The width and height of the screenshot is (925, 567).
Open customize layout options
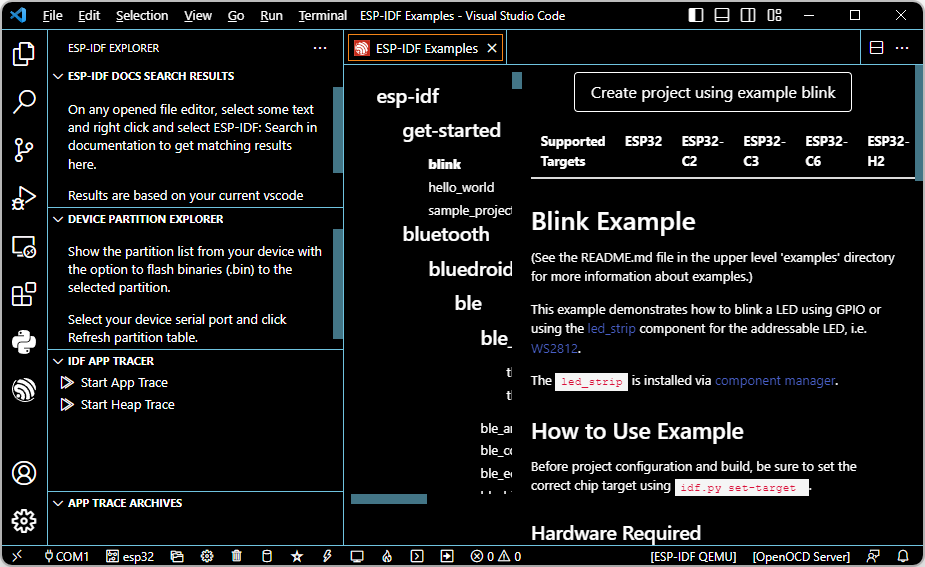[x=774, y=15]
